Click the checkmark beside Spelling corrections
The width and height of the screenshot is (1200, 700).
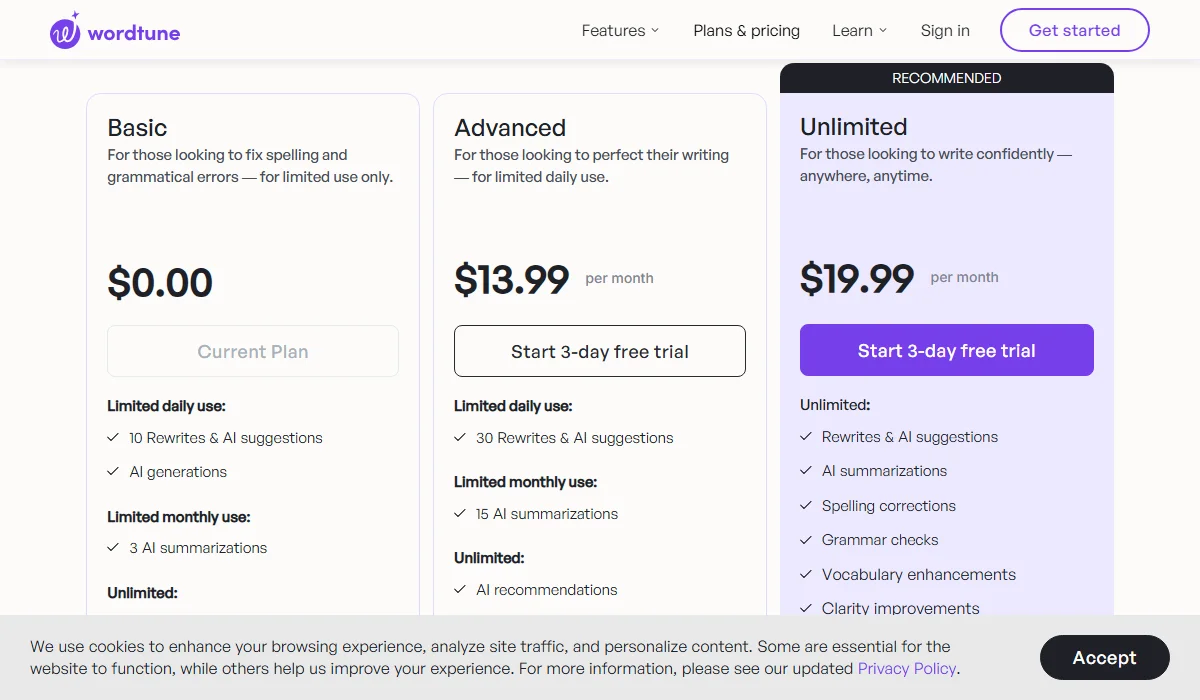pyautogui.click(x=805, y=506)
